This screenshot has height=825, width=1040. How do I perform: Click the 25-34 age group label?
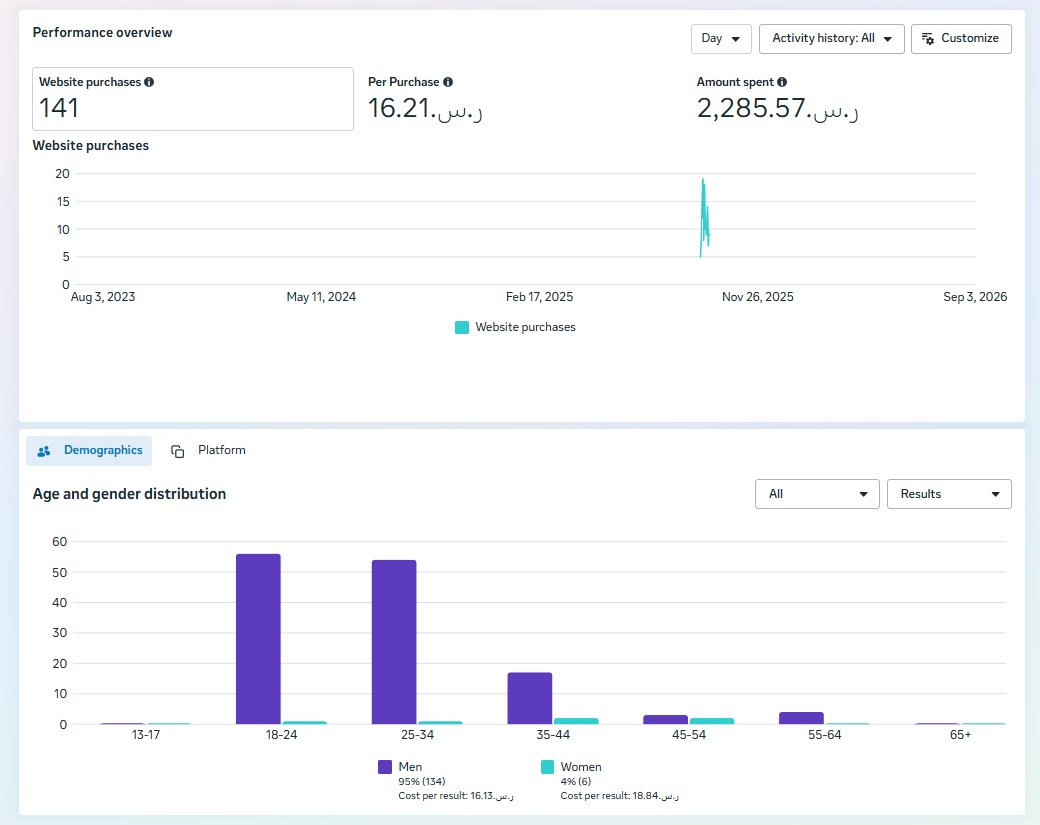[x=417, y=735]
